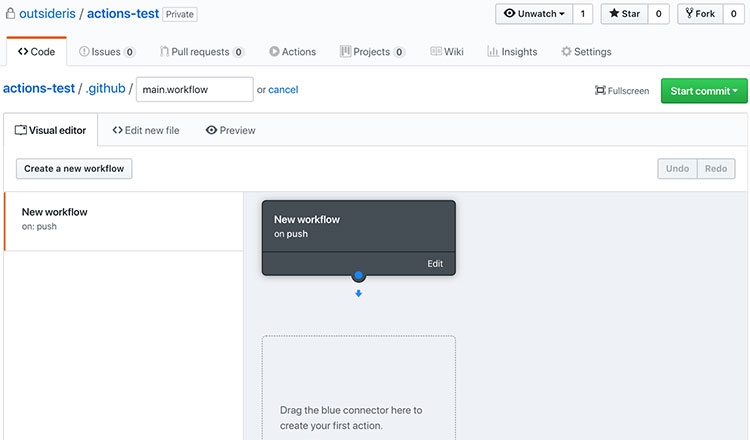750x440 pixels.
Task: Click the cancel link
Action: tap(283, 89)
